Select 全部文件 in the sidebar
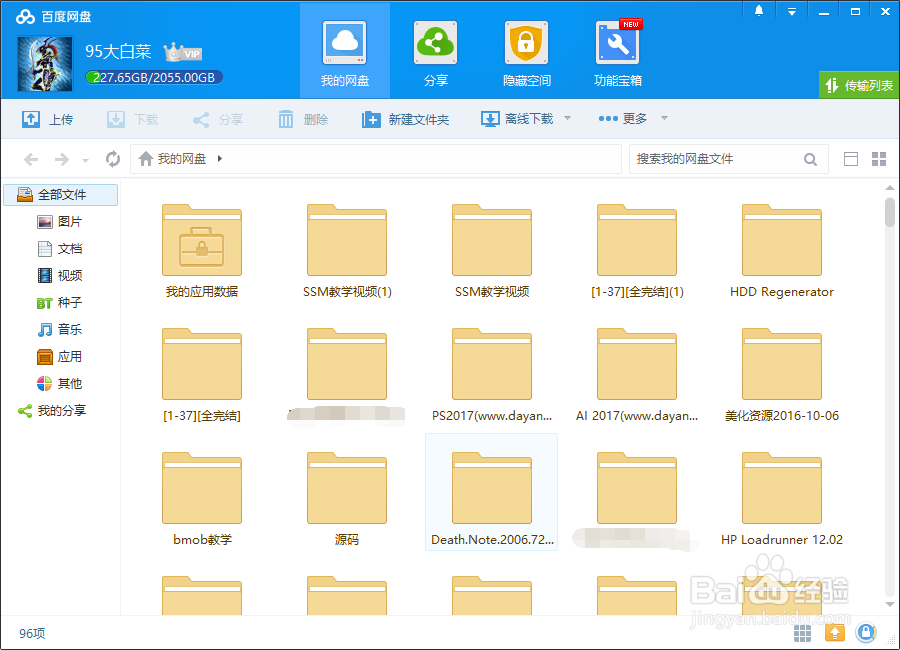Screen dimensions: 900x650 pos(61,195)
